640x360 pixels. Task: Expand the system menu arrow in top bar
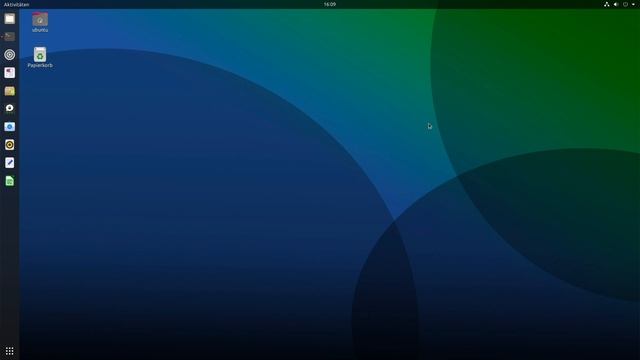(633, 4)
